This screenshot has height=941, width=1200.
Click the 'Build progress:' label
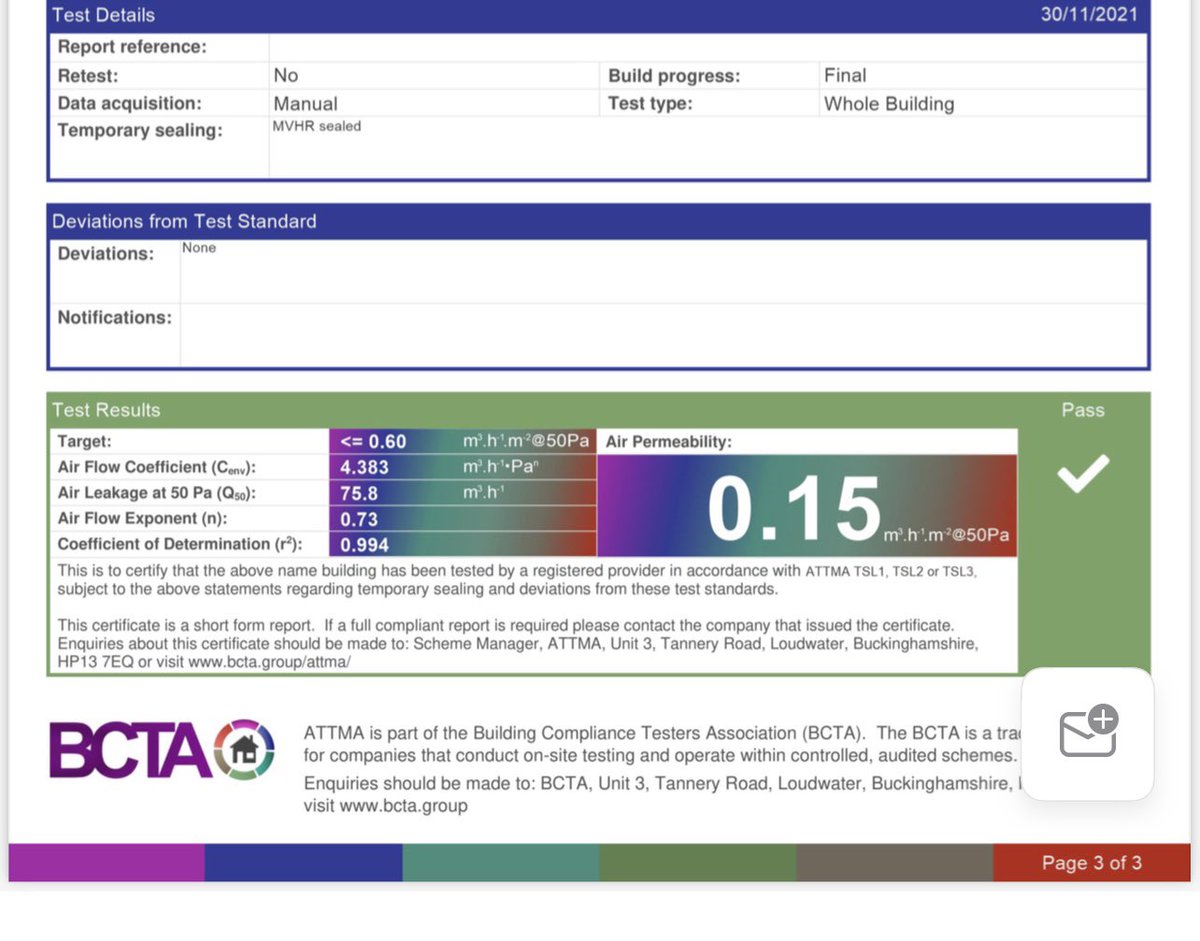pyautogui.click(x=674, y=75)
